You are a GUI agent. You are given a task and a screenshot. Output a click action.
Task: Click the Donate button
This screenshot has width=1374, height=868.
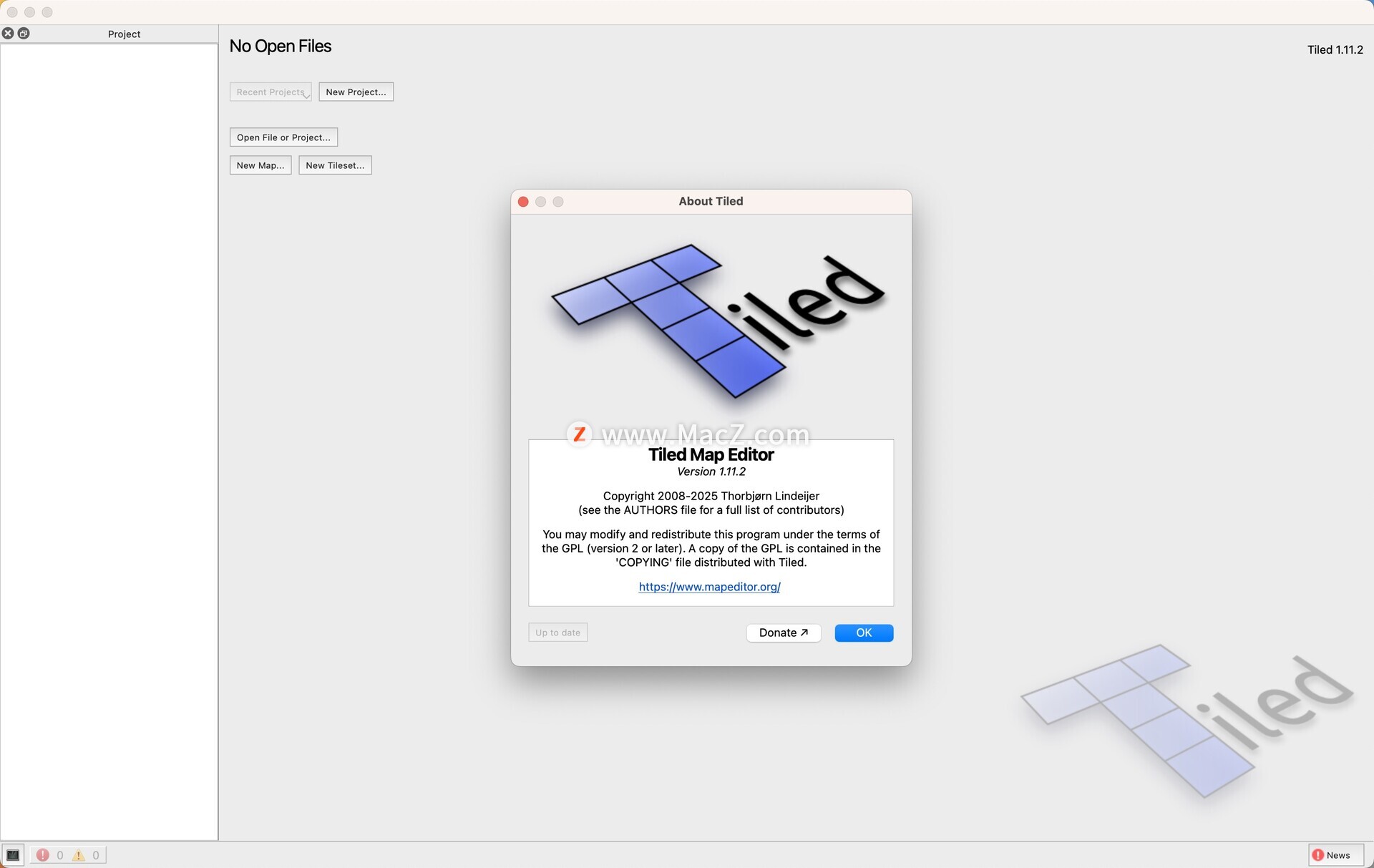click(784, 633)
